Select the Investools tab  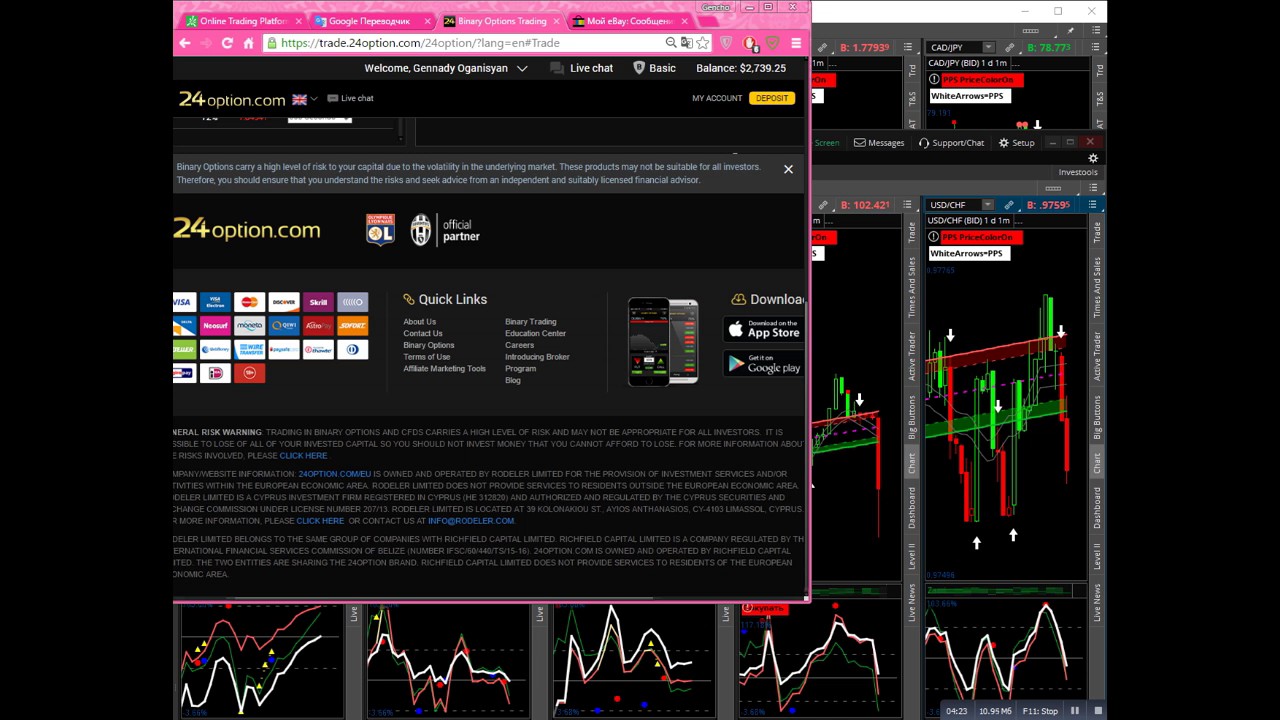pos(1078,172)
